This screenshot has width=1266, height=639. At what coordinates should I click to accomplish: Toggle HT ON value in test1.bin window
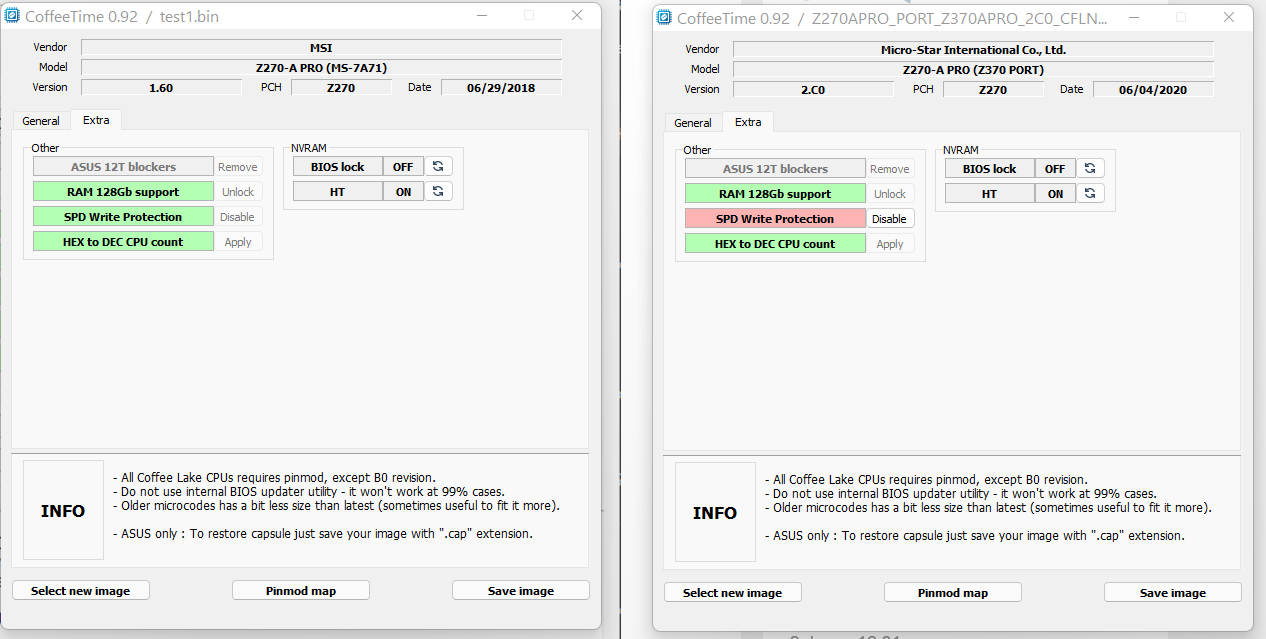click(x=403, y=192)
